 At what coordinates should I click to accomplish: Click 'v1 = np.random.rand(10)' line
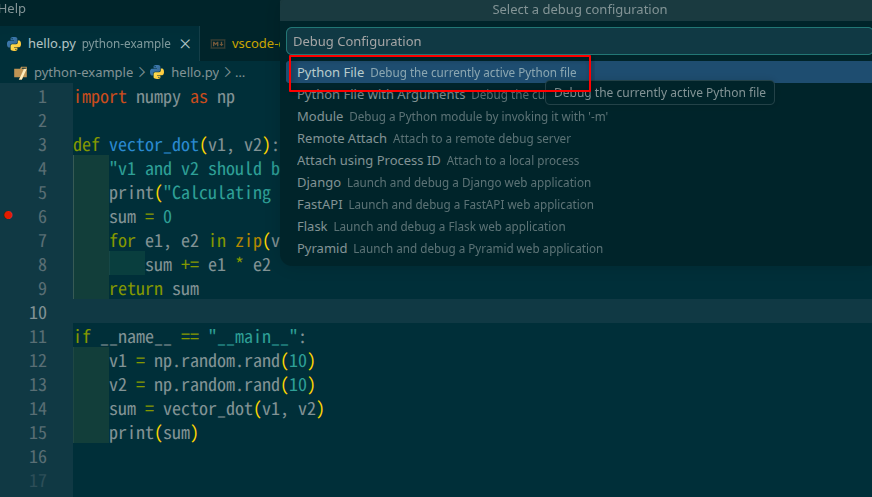[212, 361]
